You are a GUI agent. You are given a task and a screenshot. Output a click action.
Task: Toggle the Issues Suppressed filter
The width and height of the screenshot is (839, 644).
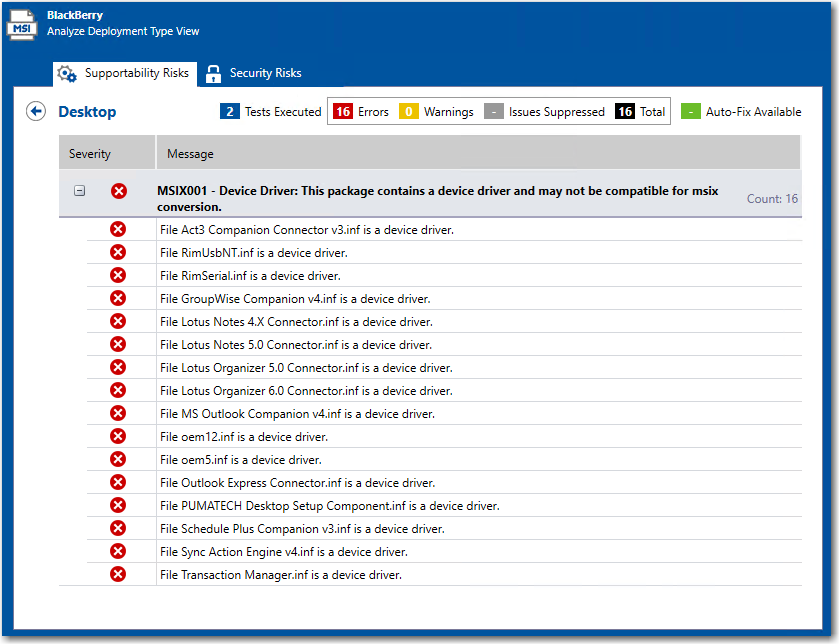tap(544, 112)
